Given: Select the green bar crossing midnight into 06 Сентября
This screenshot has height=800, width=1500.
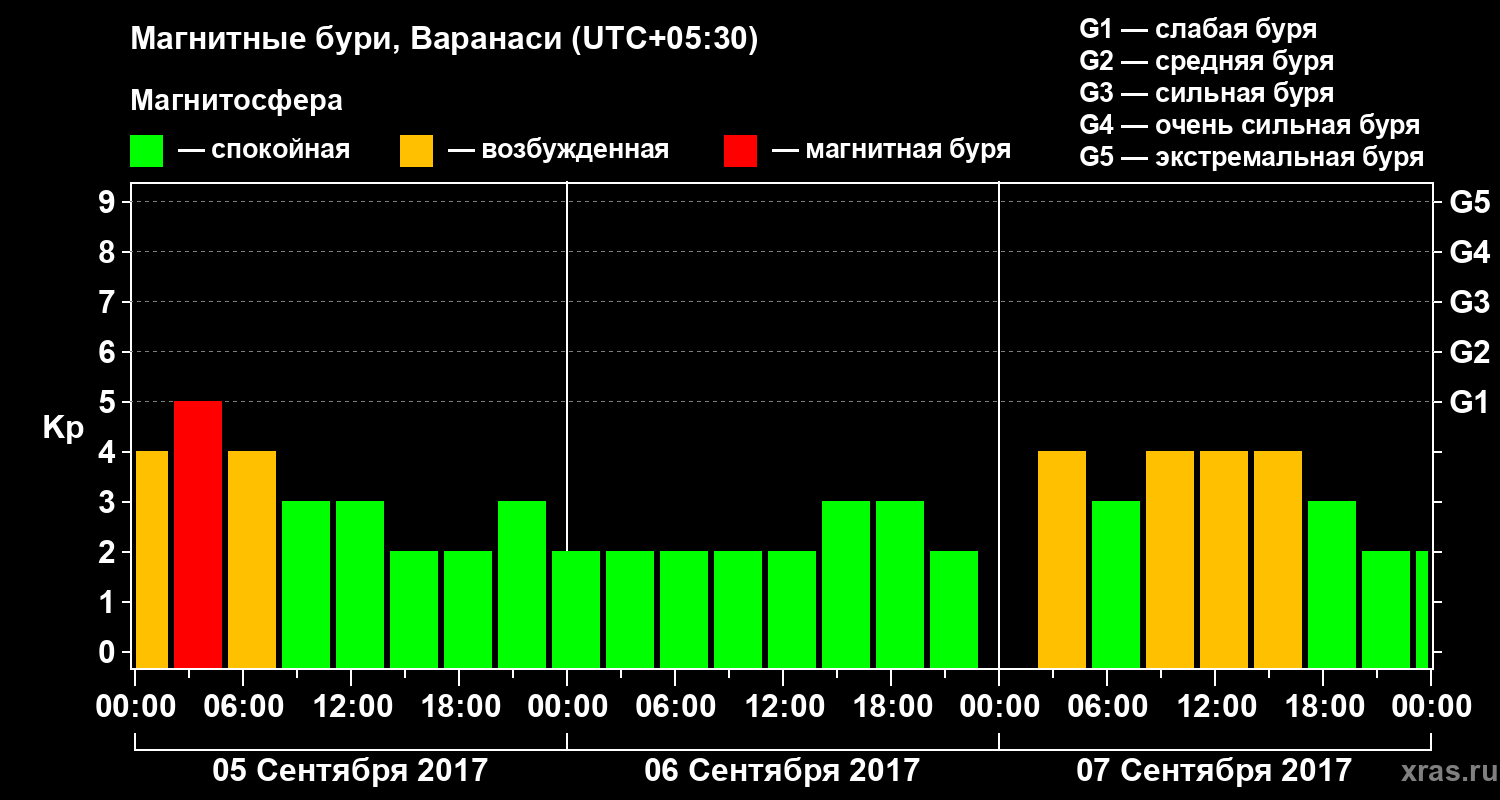Looking at the screenshot, I should (x=576, y=609).
